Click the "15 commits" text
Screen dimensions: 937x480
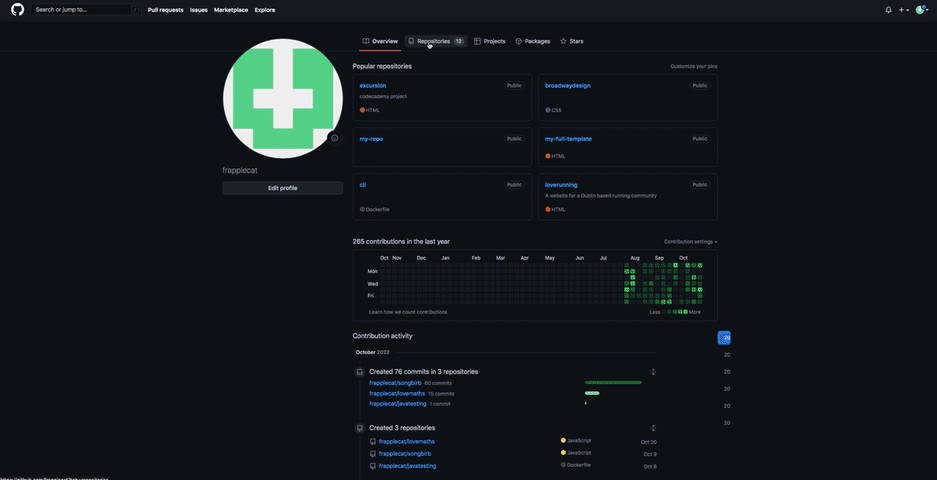(441, 394)
